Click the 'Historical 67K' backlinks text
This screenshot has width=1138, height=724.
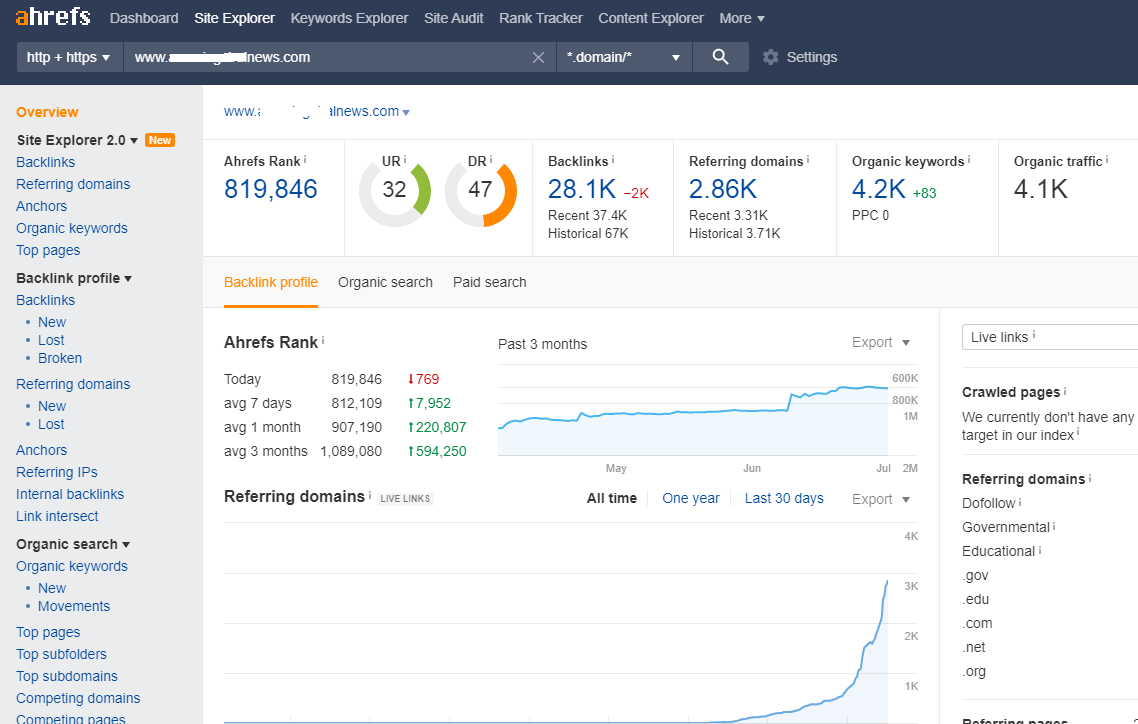point(589,234)
